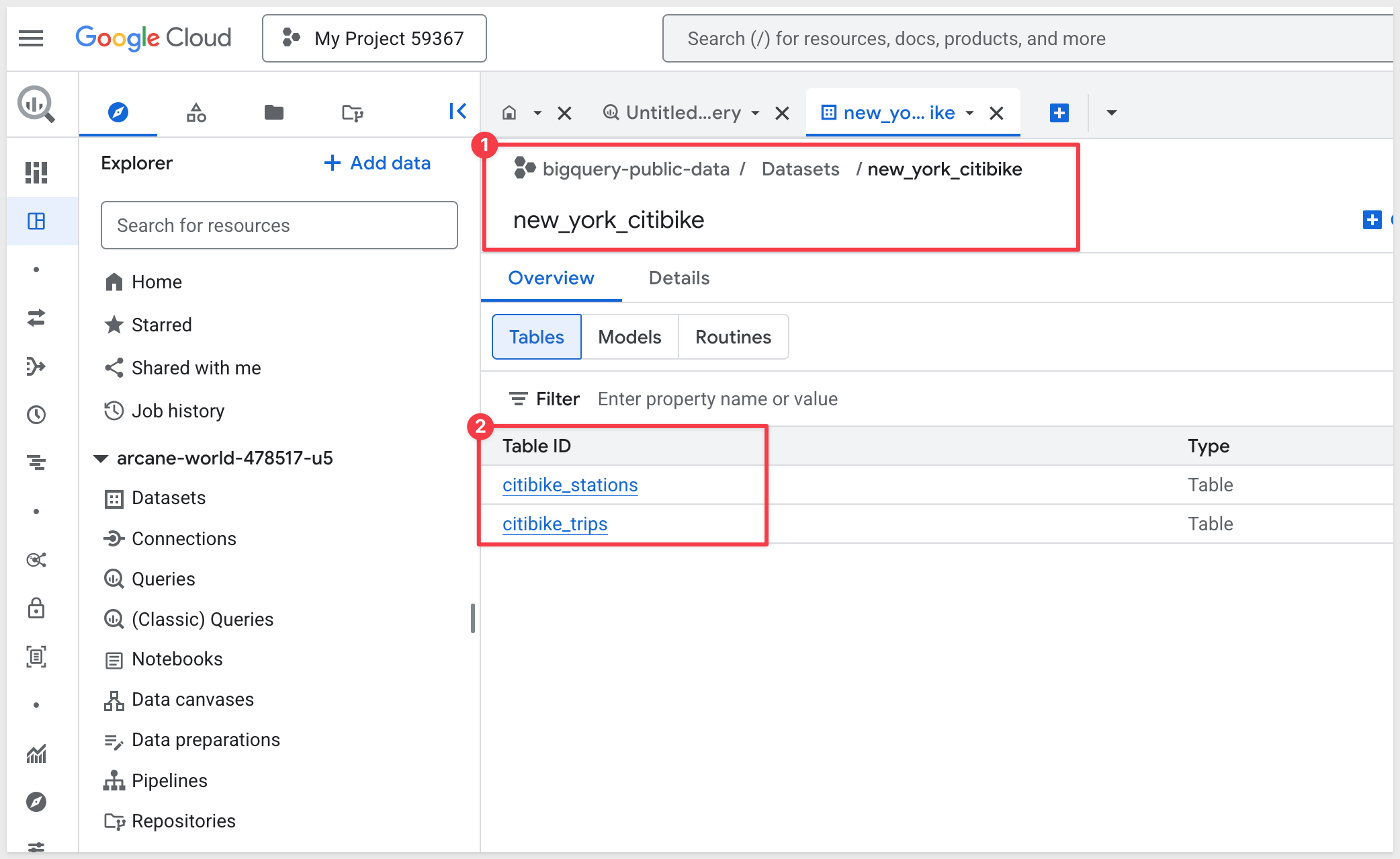Viewport: 1400px width, 859px height.
Task: Open Scheduled queries clock icon in sidebar
Action: click(36, 415)
